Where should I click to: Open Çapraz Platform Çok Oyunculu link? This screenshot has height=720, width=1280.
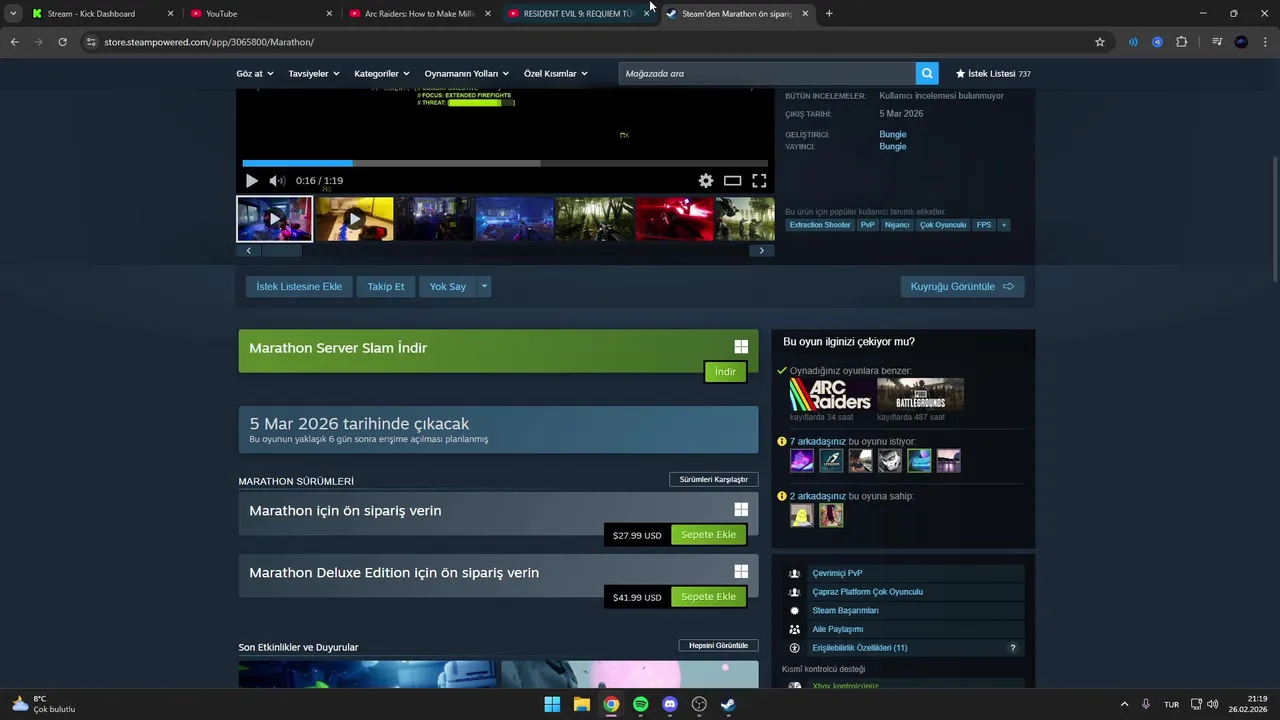pos(867,592)
